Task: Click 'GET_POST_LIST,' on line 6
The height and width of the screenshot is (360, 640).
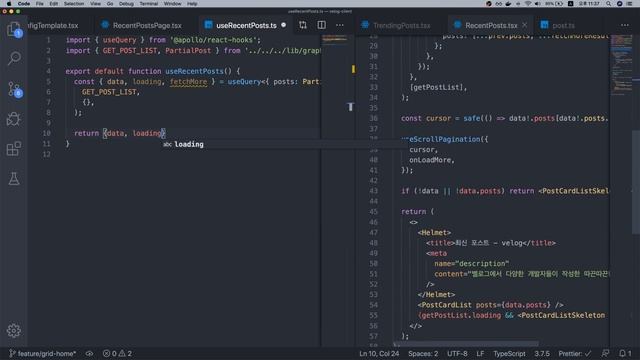Action: click(111, 92)
